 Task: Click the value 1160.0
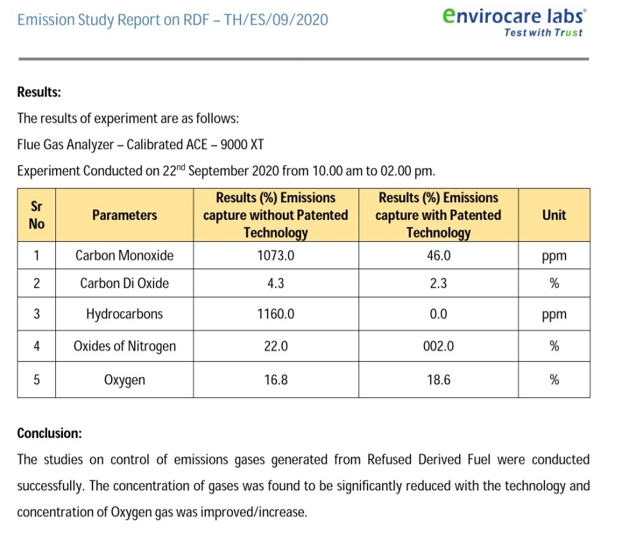[x=276, y=314]
